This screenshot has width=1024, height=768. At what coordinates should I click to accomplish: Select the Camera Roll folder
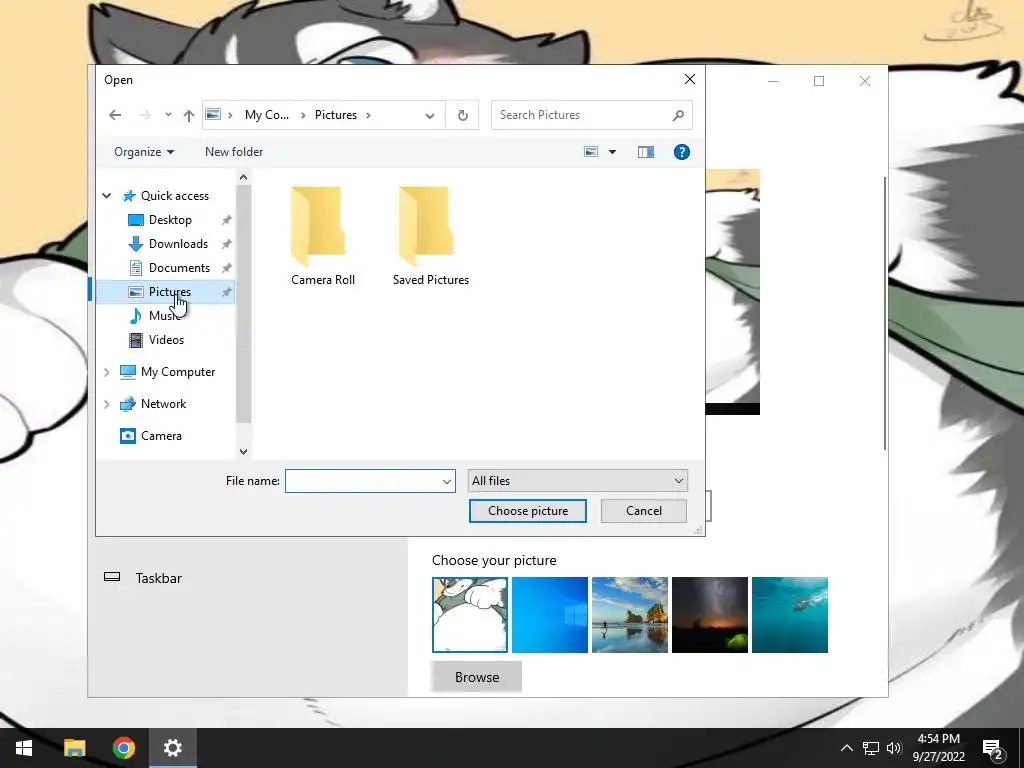[323, 236]
